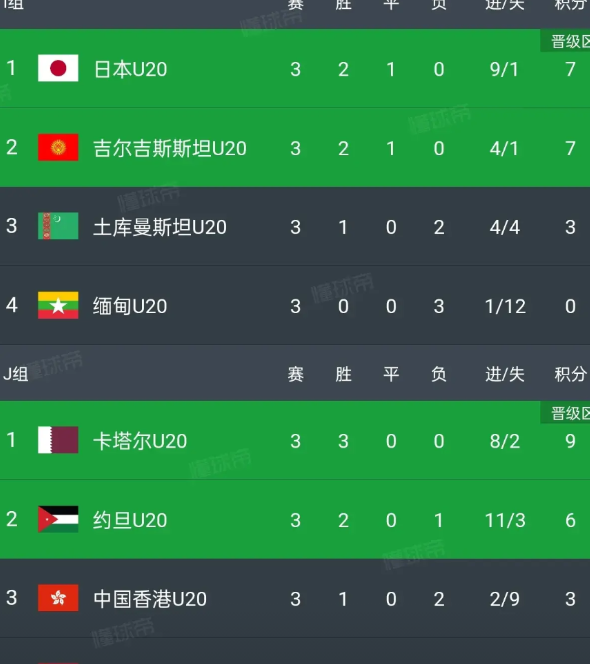Tap the J组 group header label
The image size is (590, 664).
16,374
